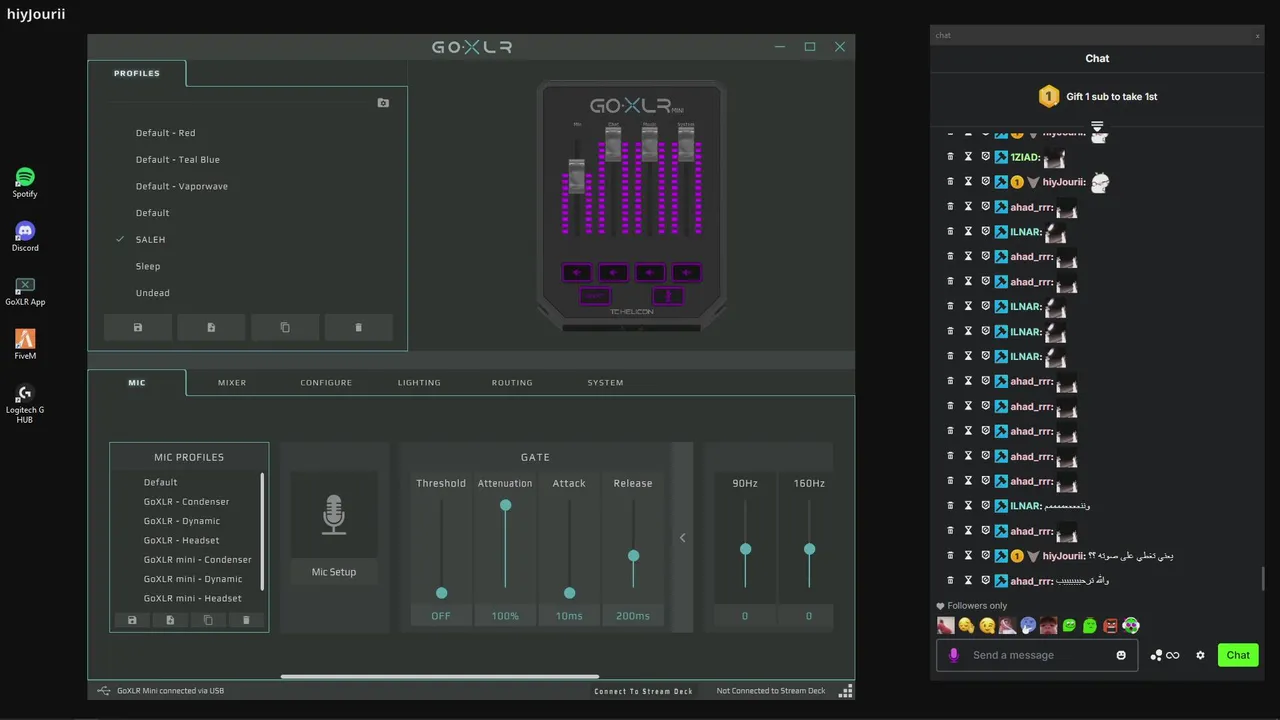
Task: Launch the GoXLR App desktop shortcut
Action: (x=25, y=291)
